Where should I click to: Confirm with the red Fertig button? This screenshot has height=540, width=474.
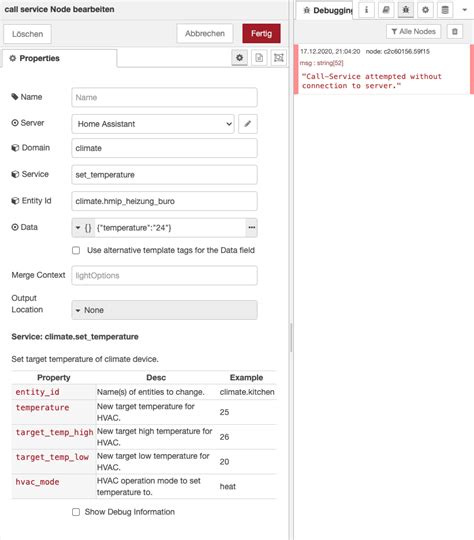261,33
